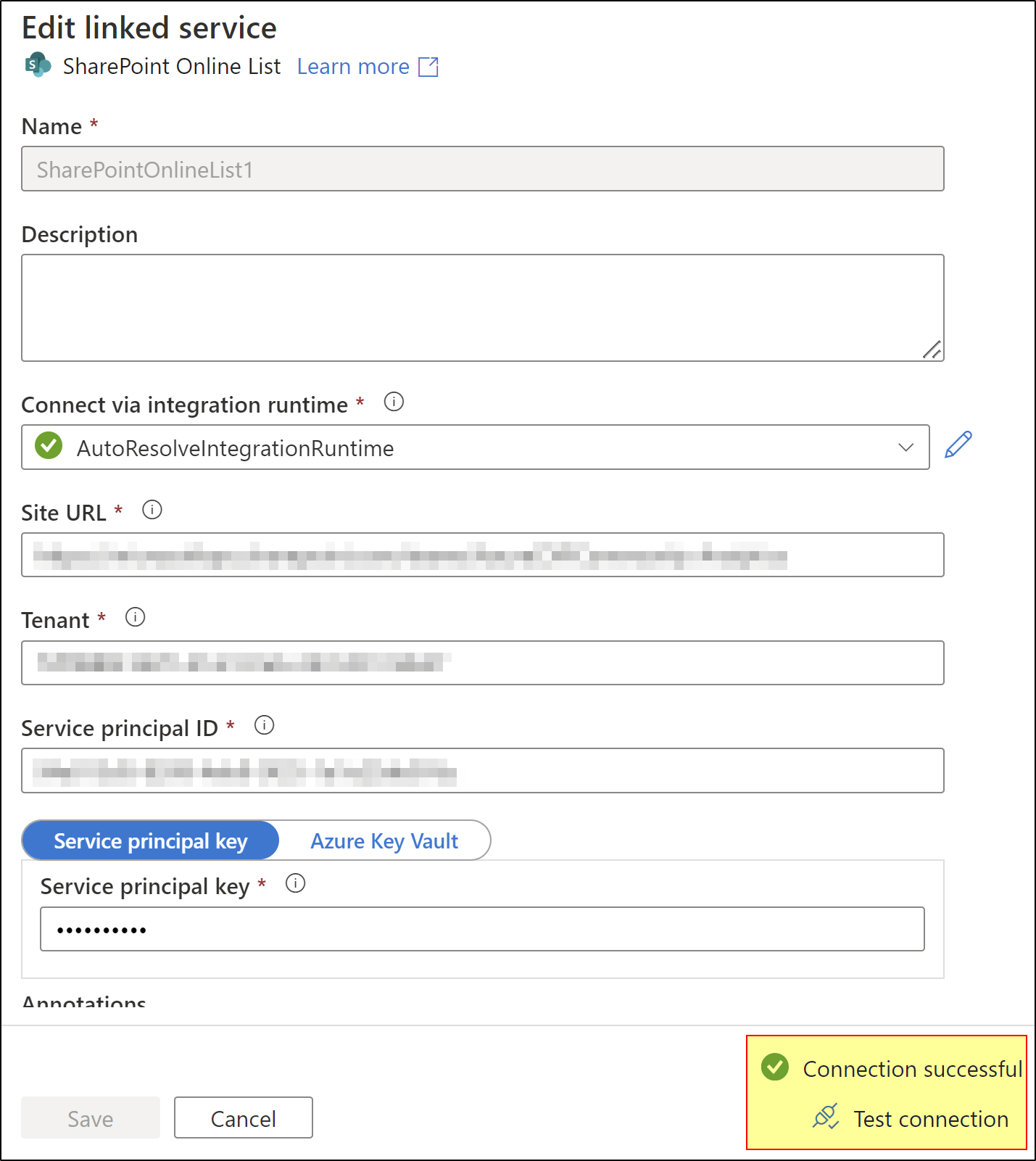Open the Connect via integration runtime dropdown

[906, 447]
